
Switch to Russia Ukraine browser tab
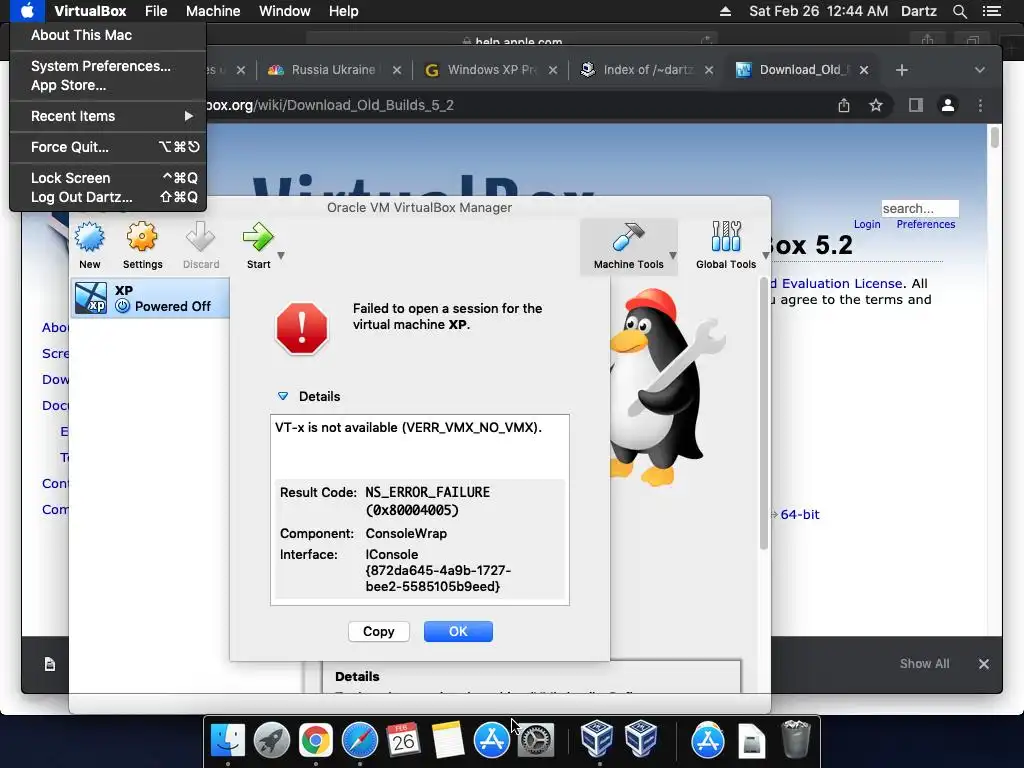[334, 70]
